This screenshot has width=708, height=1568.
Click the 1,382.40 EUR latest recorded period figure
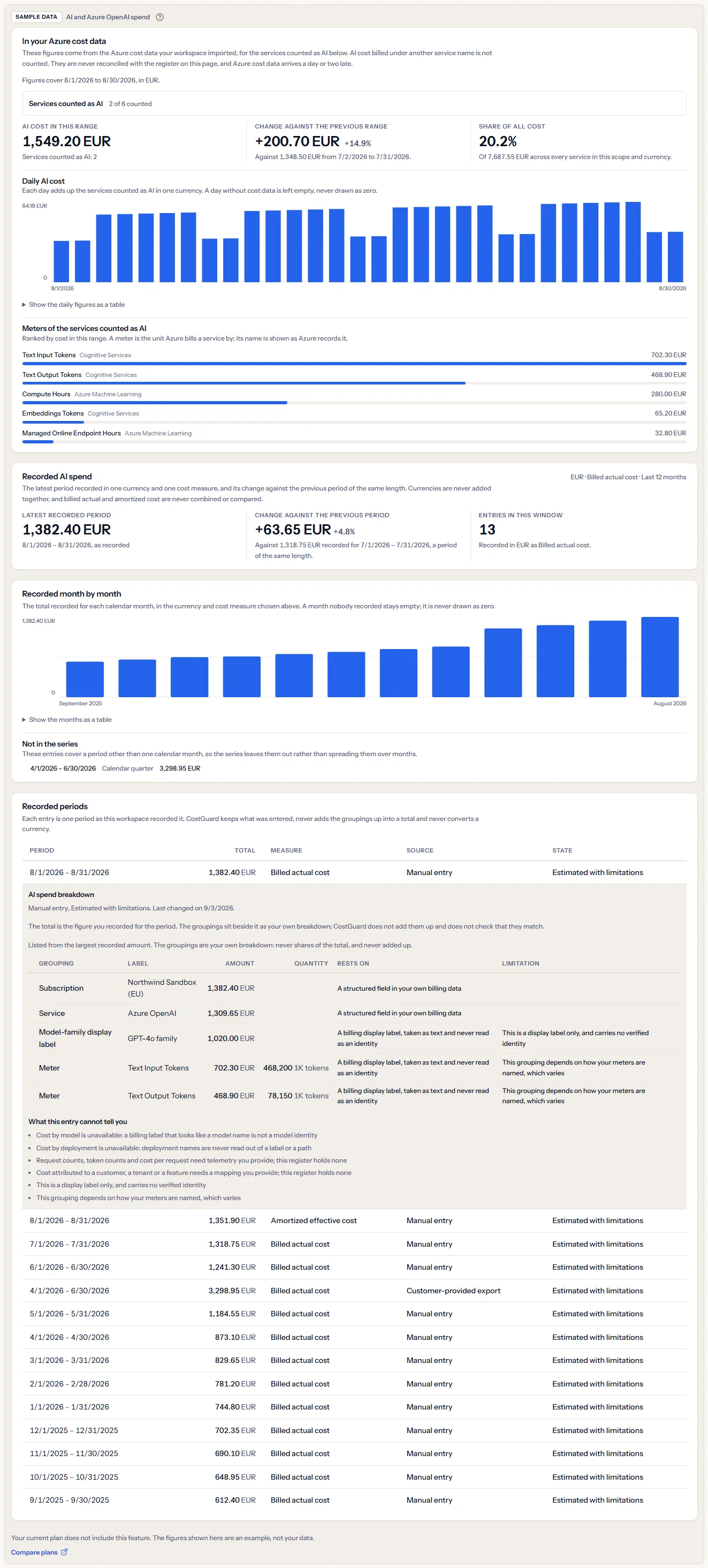click(x=66, y=530)
